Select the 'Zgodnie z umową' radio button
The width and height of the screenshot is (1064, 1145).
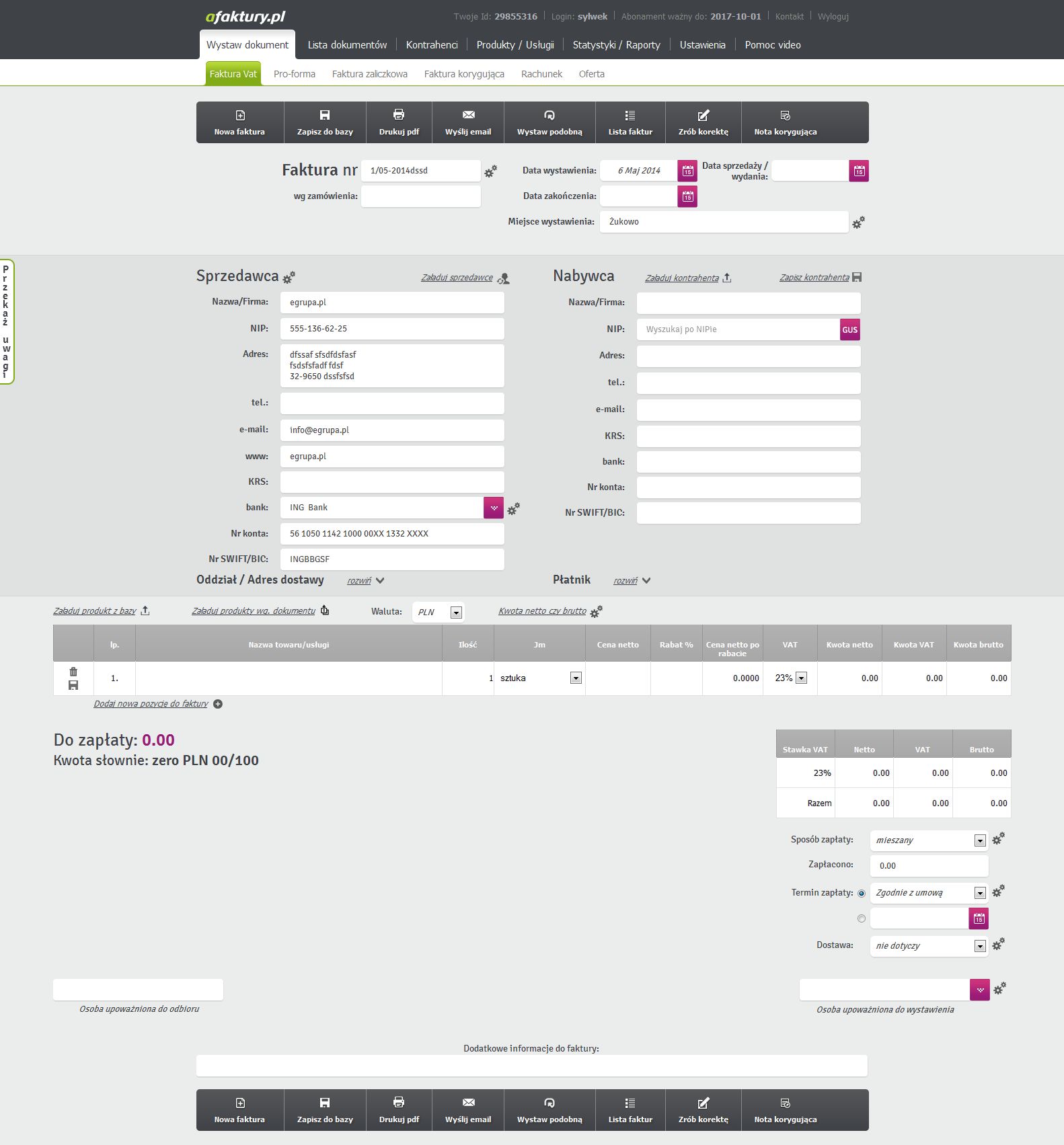tap(862, 894)
